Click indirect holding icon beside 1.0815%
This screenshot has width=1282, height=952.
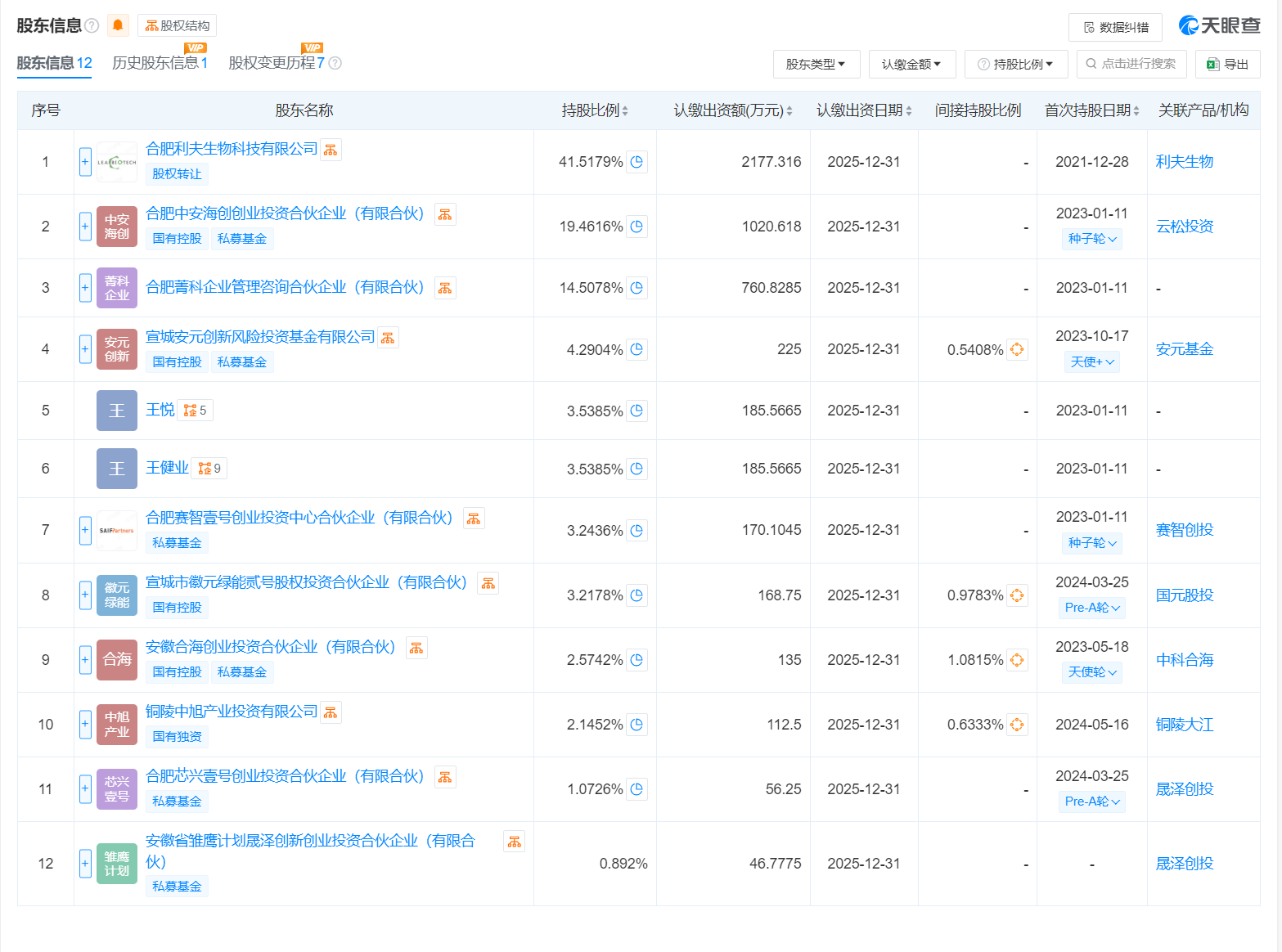coord(1017,660)
